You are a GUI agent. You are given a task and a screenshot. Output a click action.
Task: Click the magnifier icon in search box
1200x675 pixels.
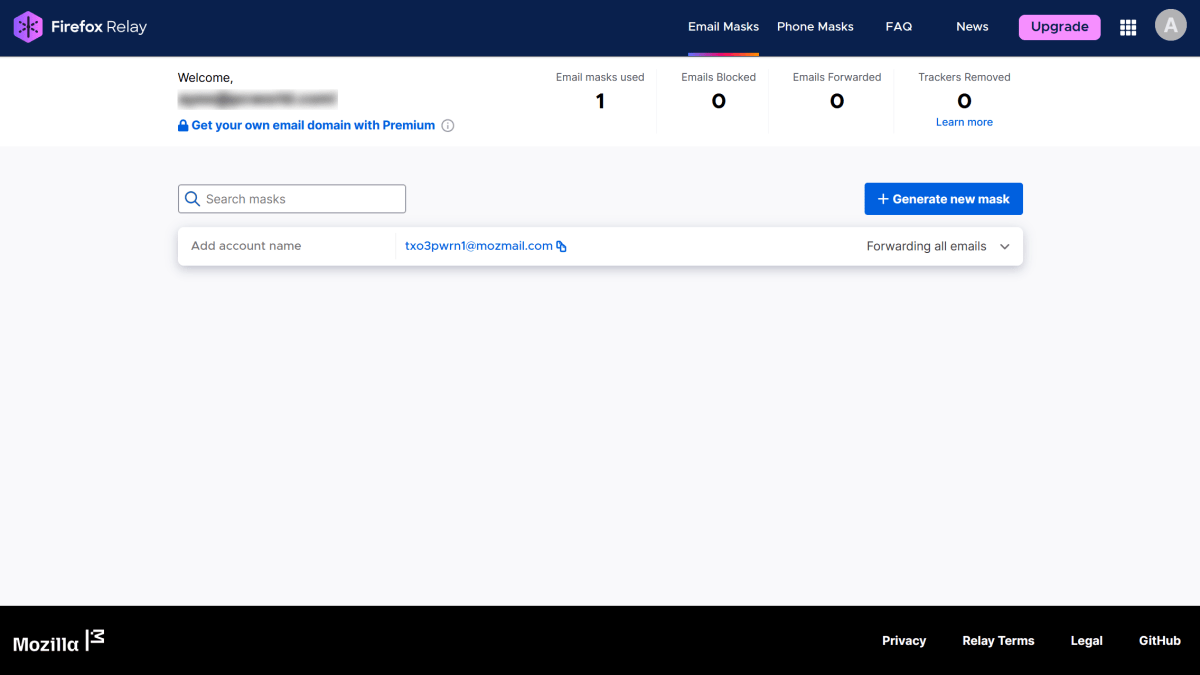[193, 199]
